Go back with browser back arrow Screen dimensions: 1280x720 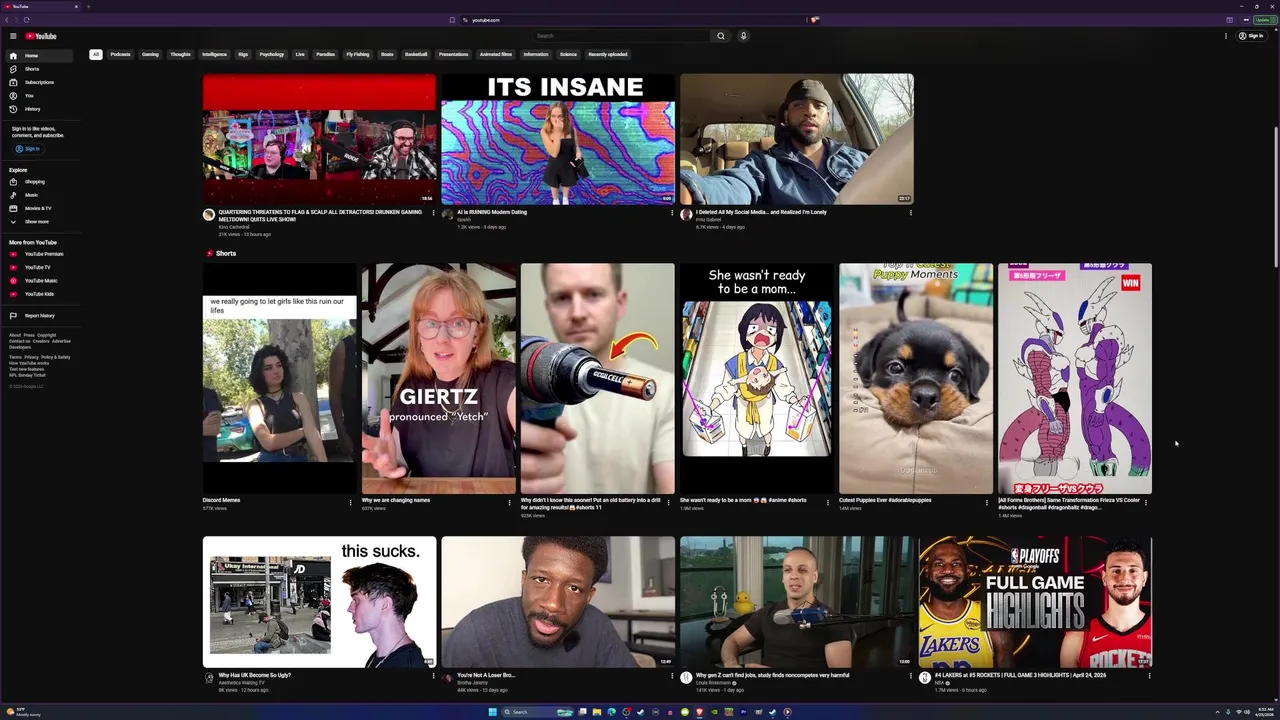coord(7,20)
